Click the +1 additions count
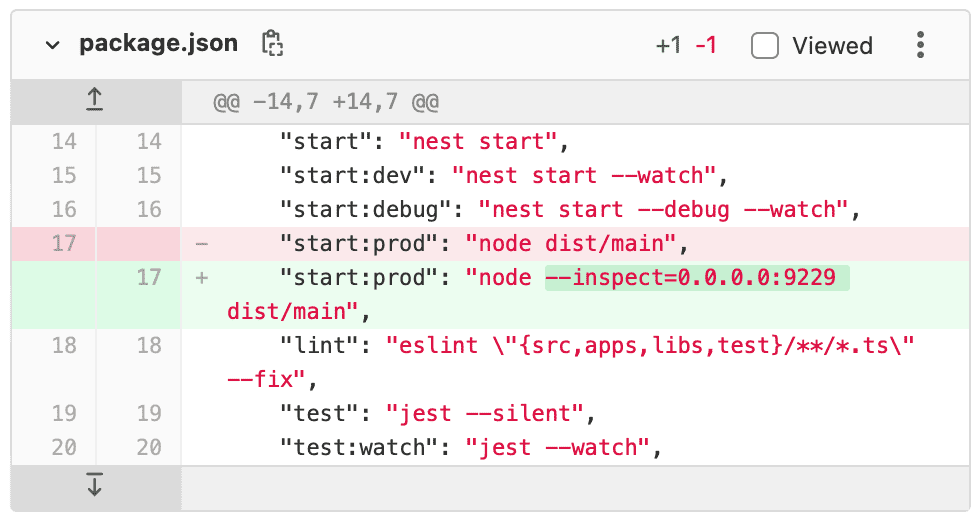The height and width of the screenshot is (522, 978). [668, 46]
